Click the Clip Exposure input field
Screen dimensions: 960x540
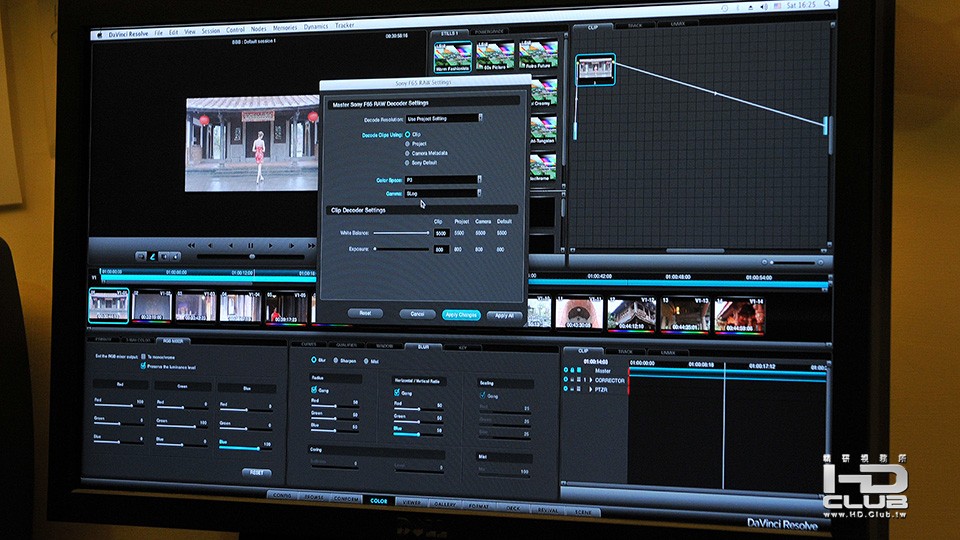click(x=441, y=249)
